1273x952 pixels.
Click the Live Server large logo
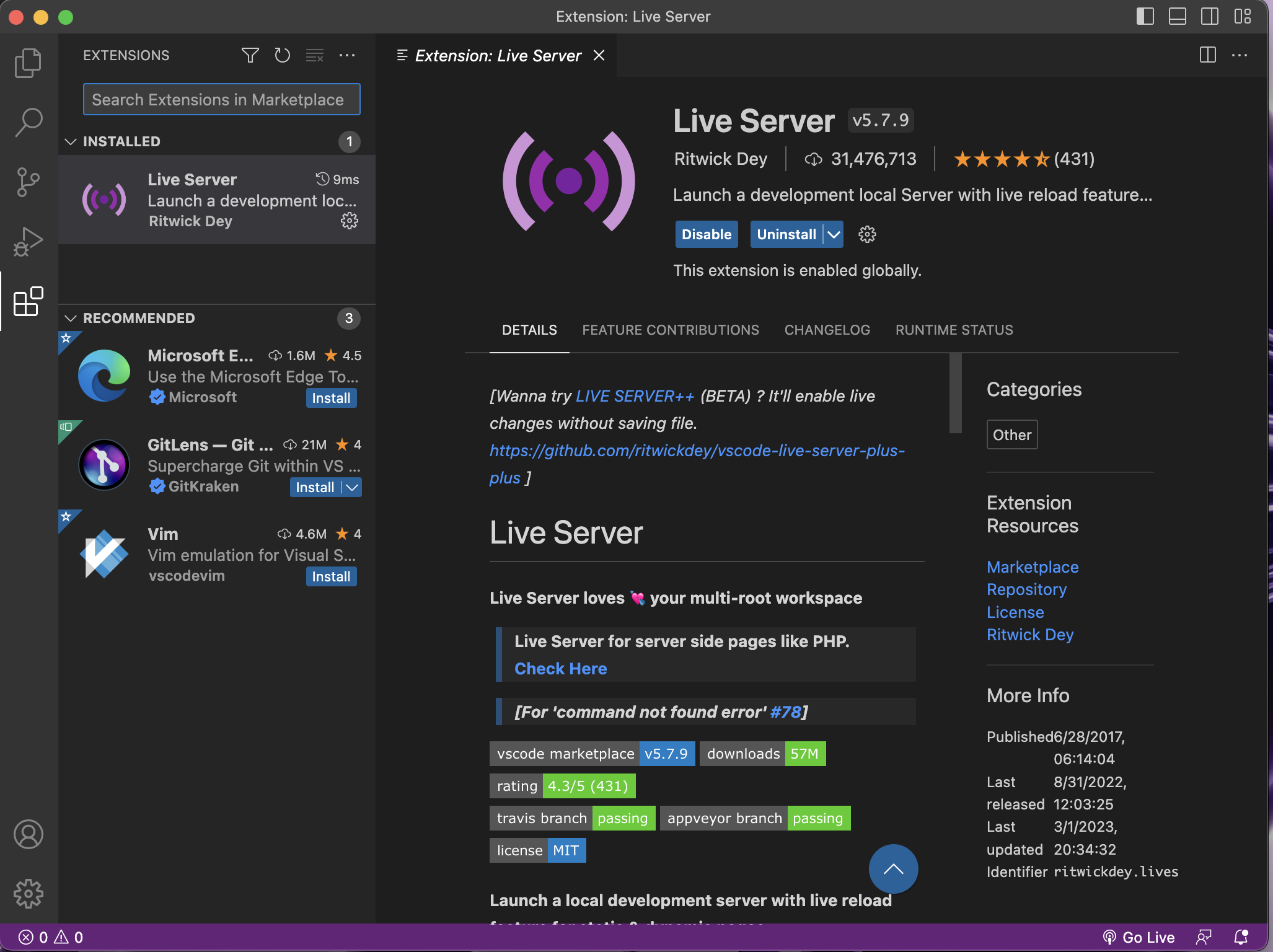click(x=569, y=181)
